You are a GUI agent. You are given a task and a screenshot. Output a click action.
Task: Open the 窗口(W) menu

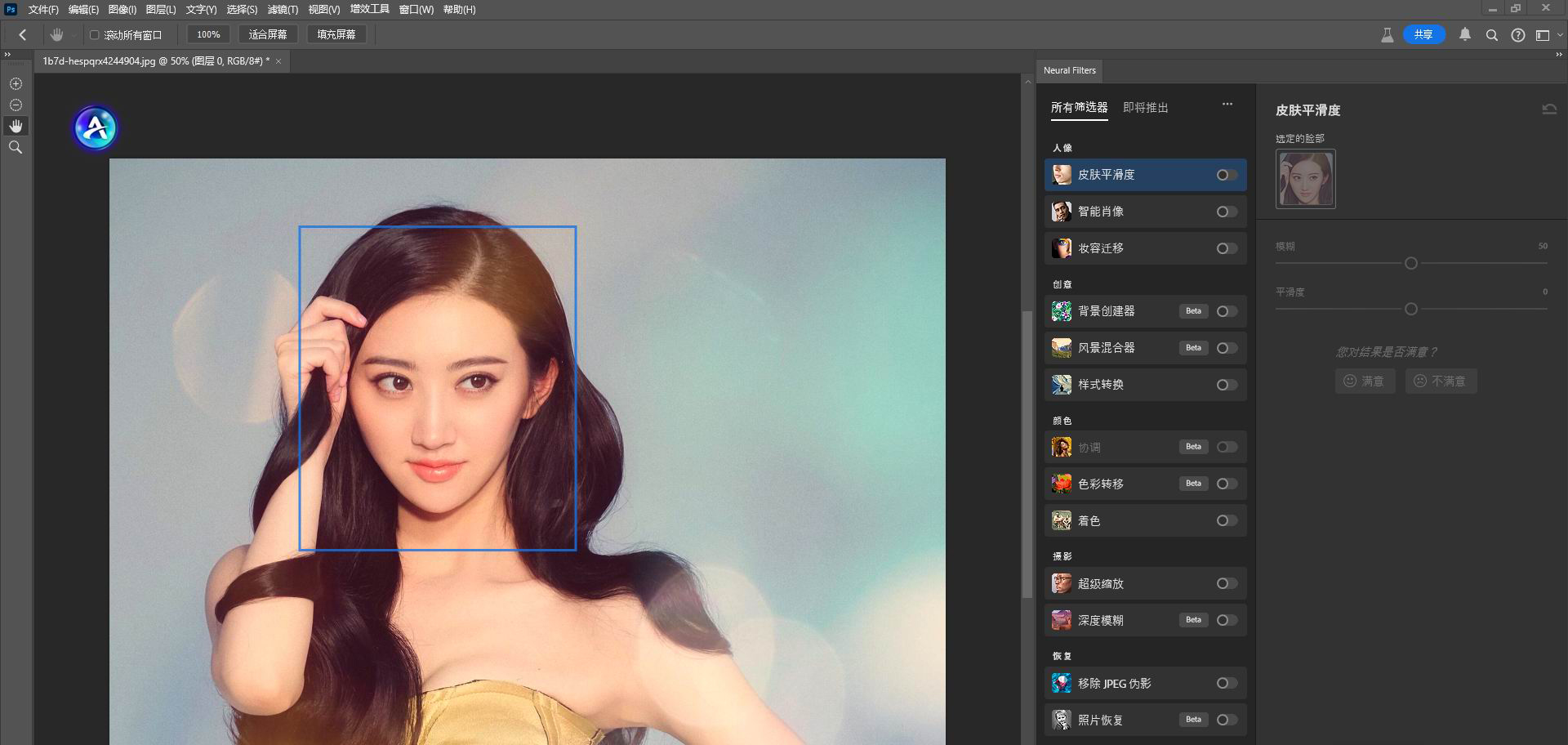coord(416,9)
